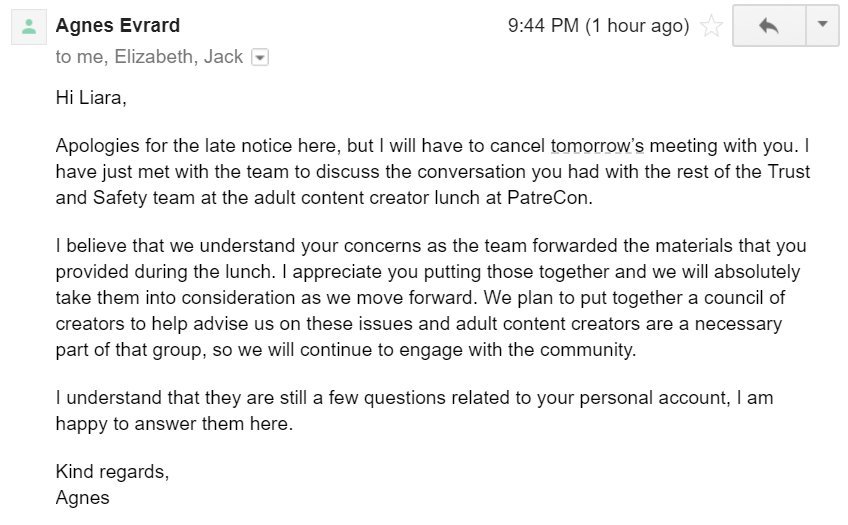The image size is (848, 525).
Task: Click the "(1 hour ago)" relative time
Action: (637, 25)
